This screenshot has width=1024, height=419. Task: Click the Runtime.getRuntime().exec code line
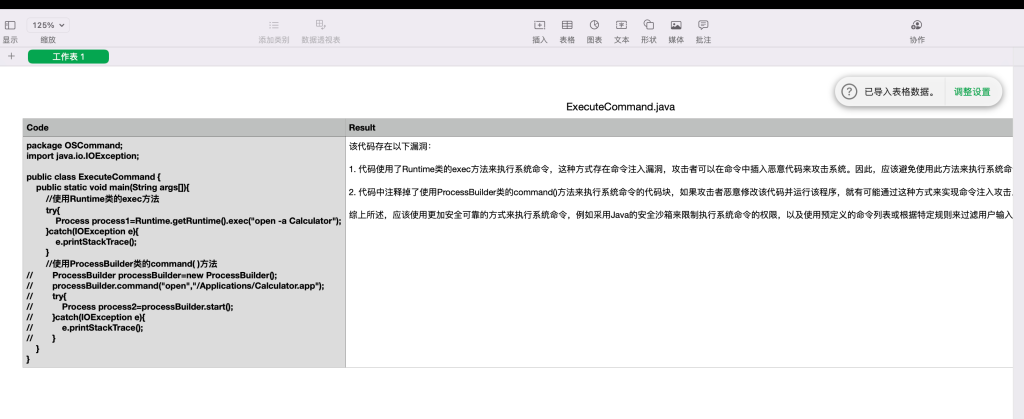point(199,221)
